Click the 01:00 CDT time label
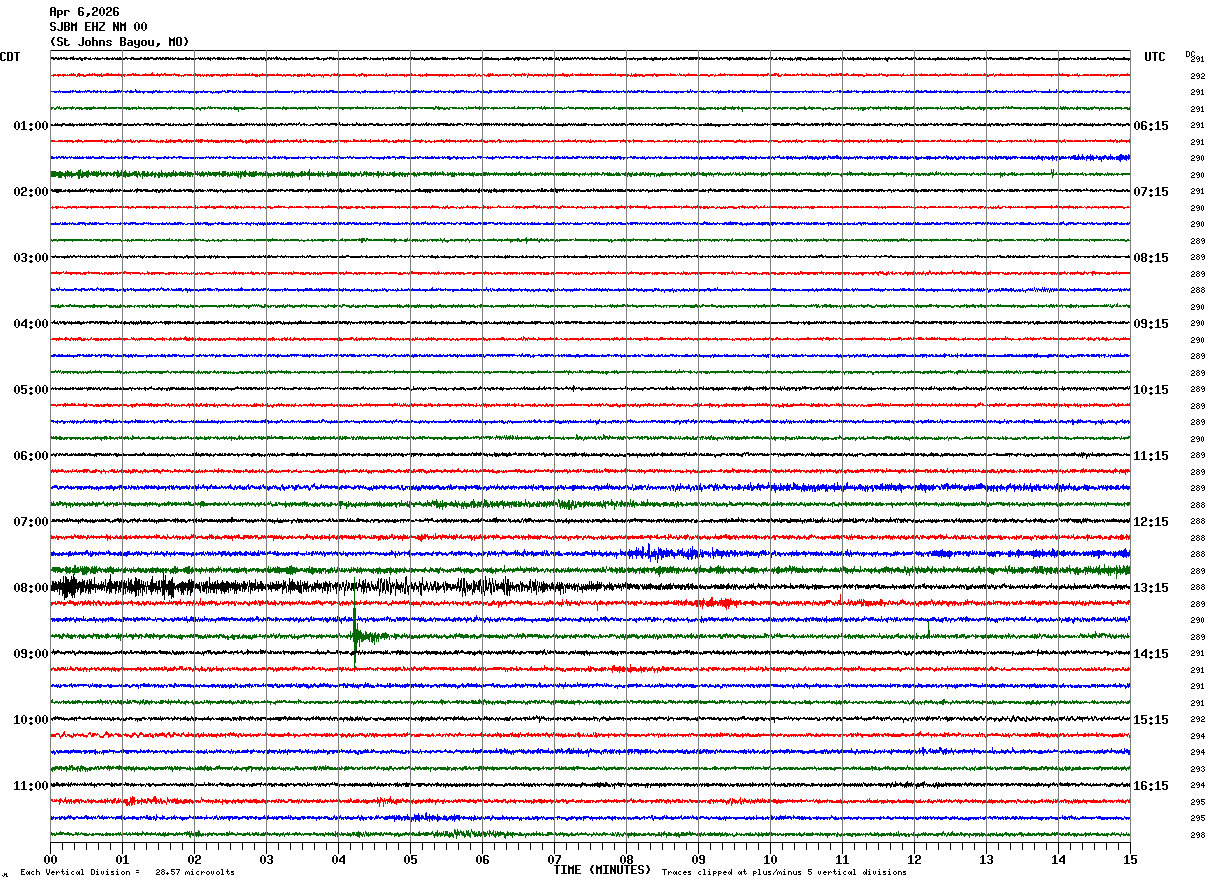Screen dimensions: 1210x886 (x=31, y=126)
